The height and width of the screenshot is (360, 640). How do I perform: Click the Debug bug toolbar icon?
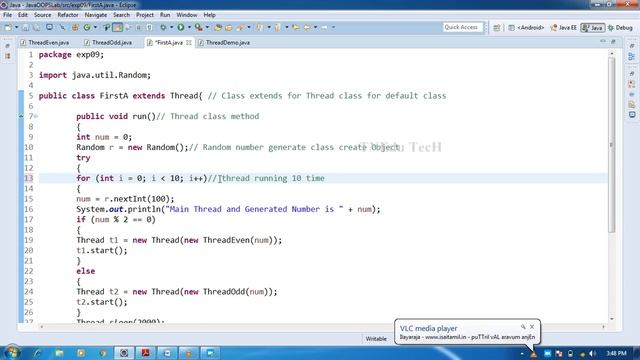pyautogui.click(x=163, y=27)
